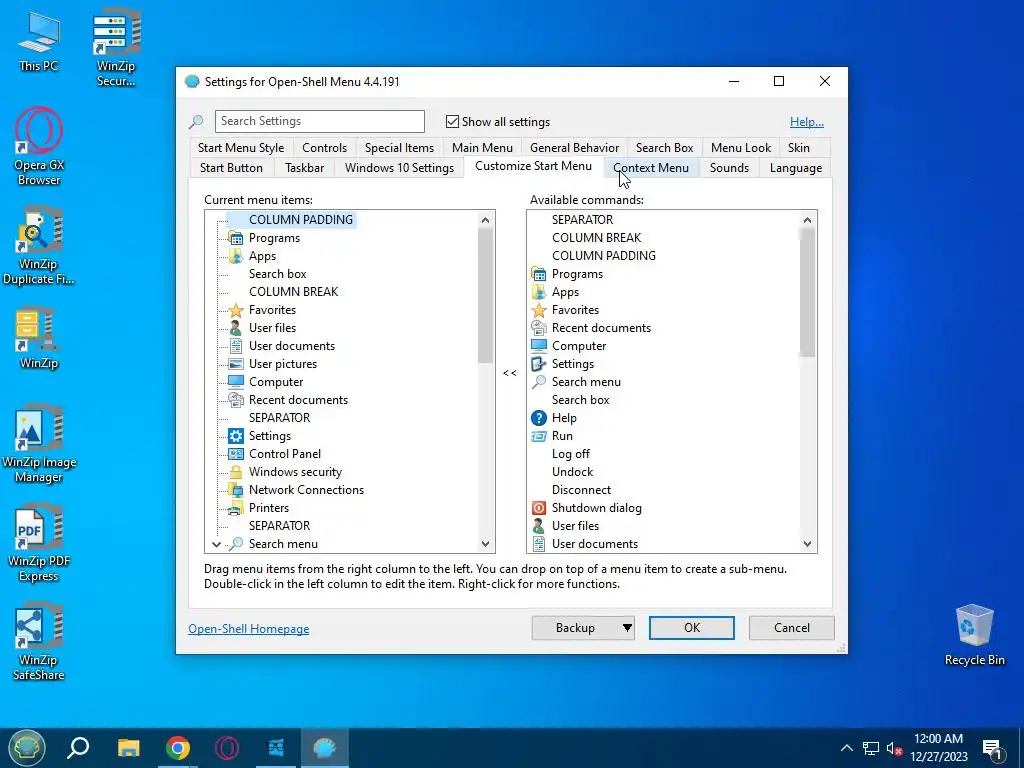
Task: Click the Windows security lock icon
Action: point(236,472)
